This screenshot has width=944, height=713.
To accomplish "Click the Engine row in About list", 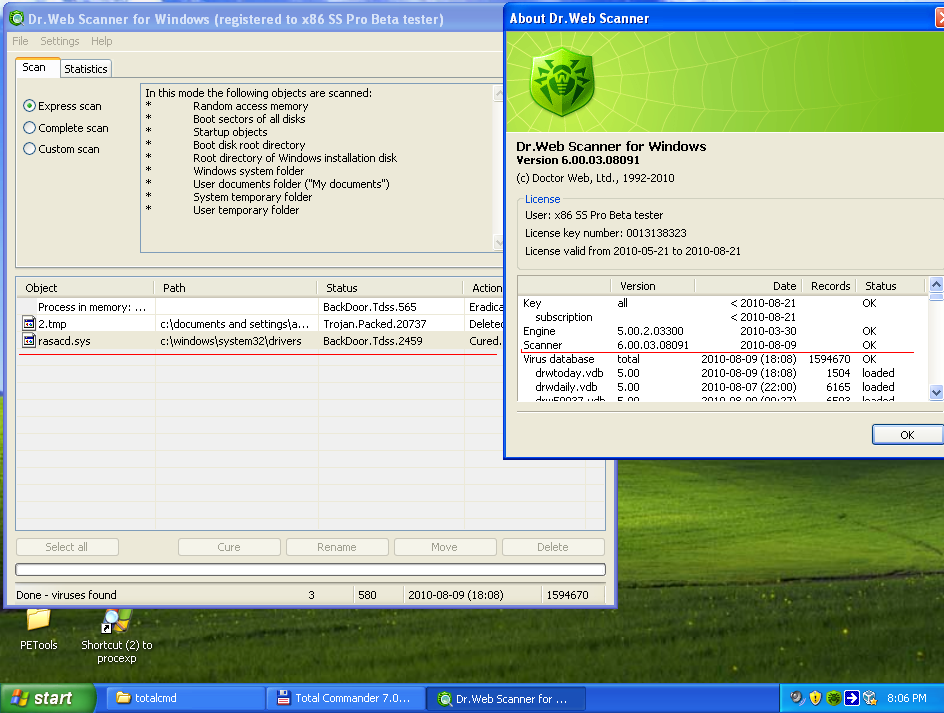I will click(721, 331).
